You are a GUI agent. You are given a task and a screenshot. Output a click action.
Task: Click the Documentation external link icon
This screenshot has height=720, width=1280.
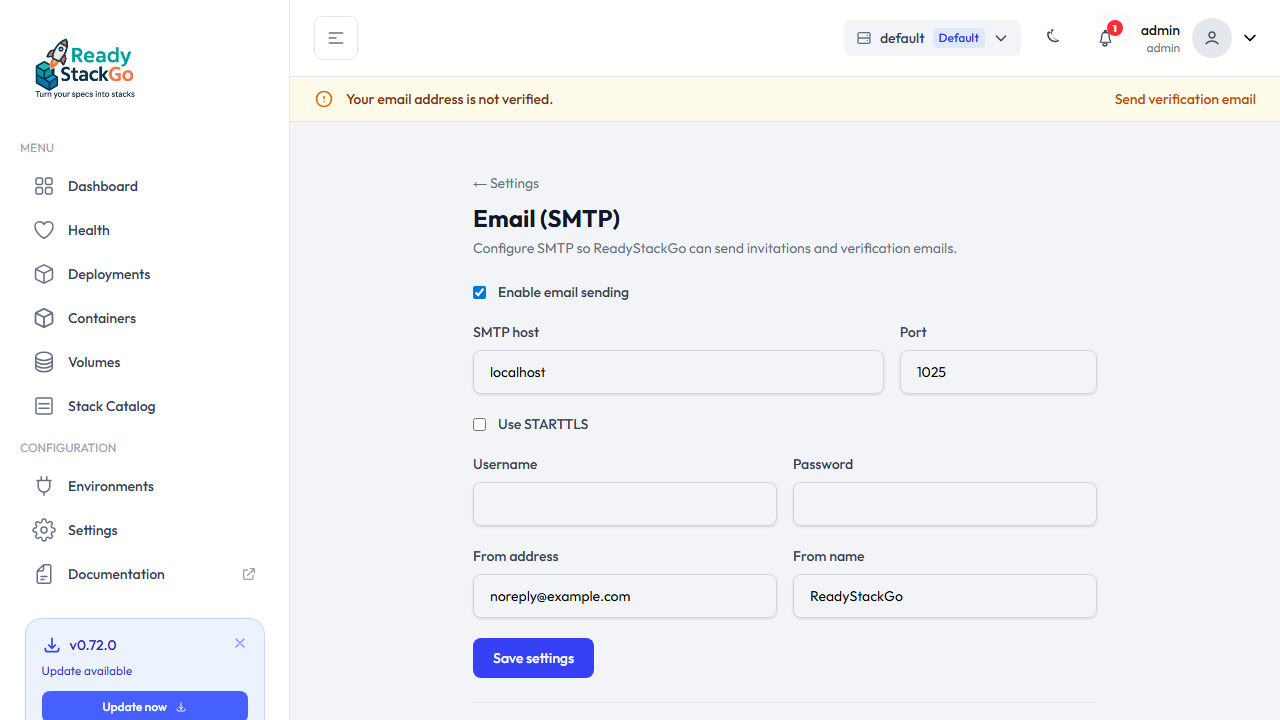(x=249, y=574)
